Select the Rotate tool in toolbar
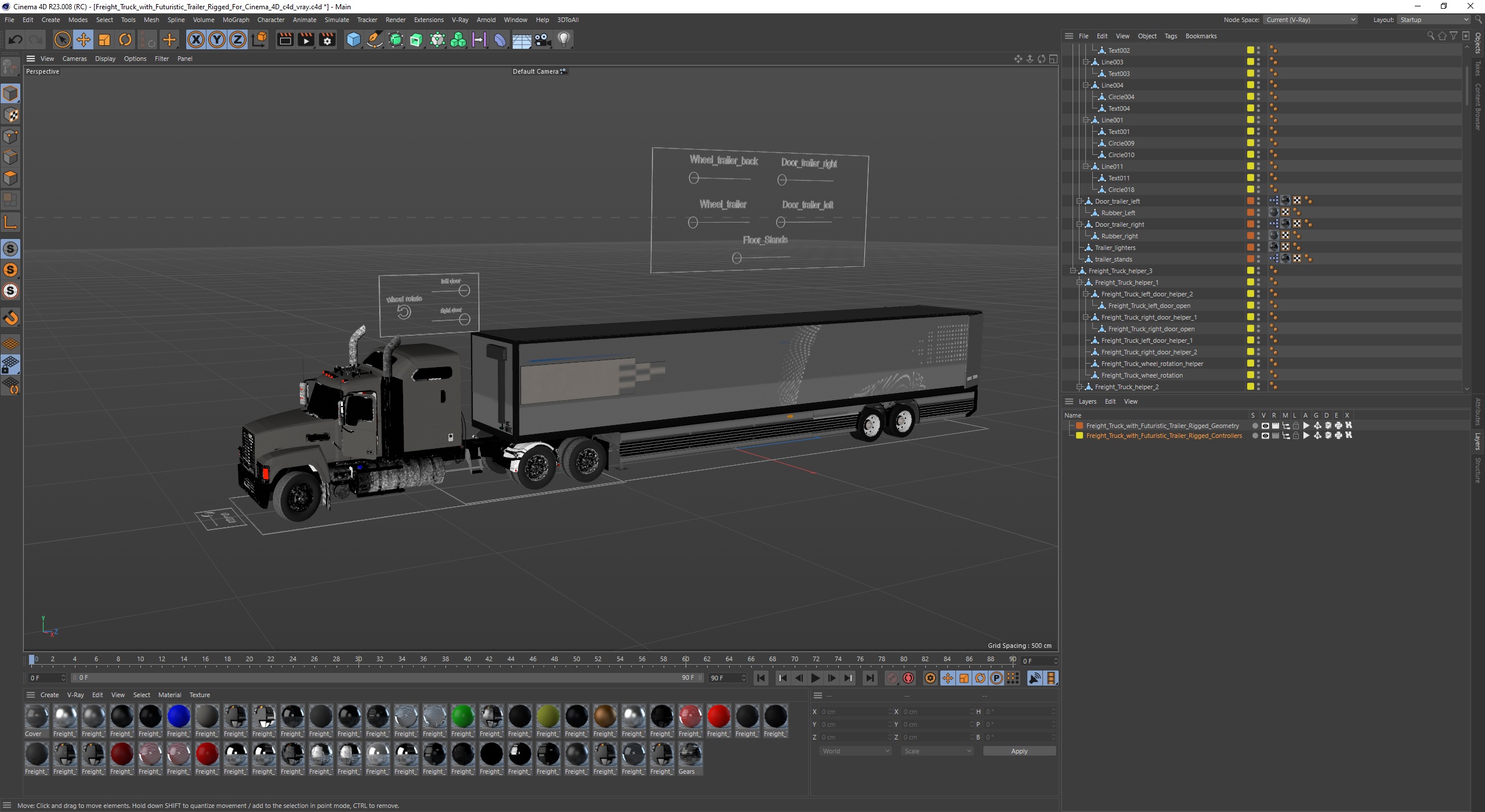 126,38
